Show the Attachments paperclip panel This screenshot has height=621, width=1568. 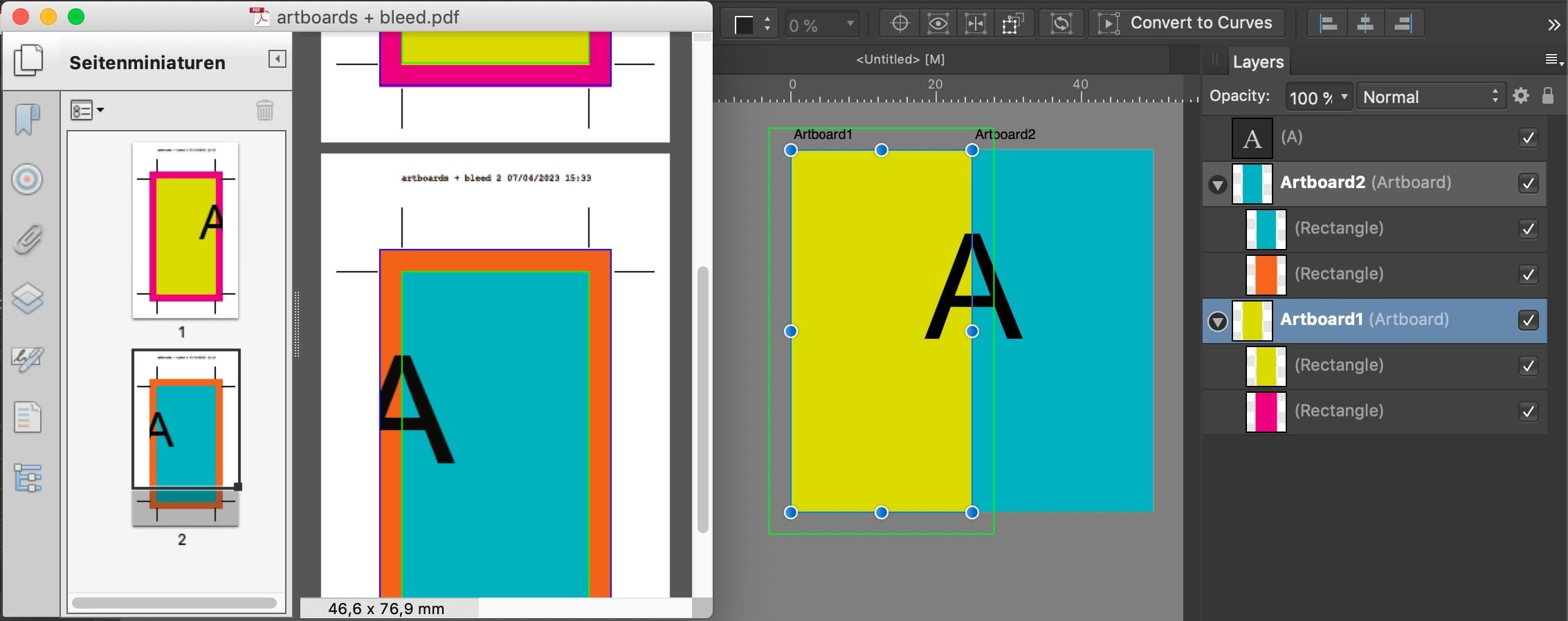(28, 239)
